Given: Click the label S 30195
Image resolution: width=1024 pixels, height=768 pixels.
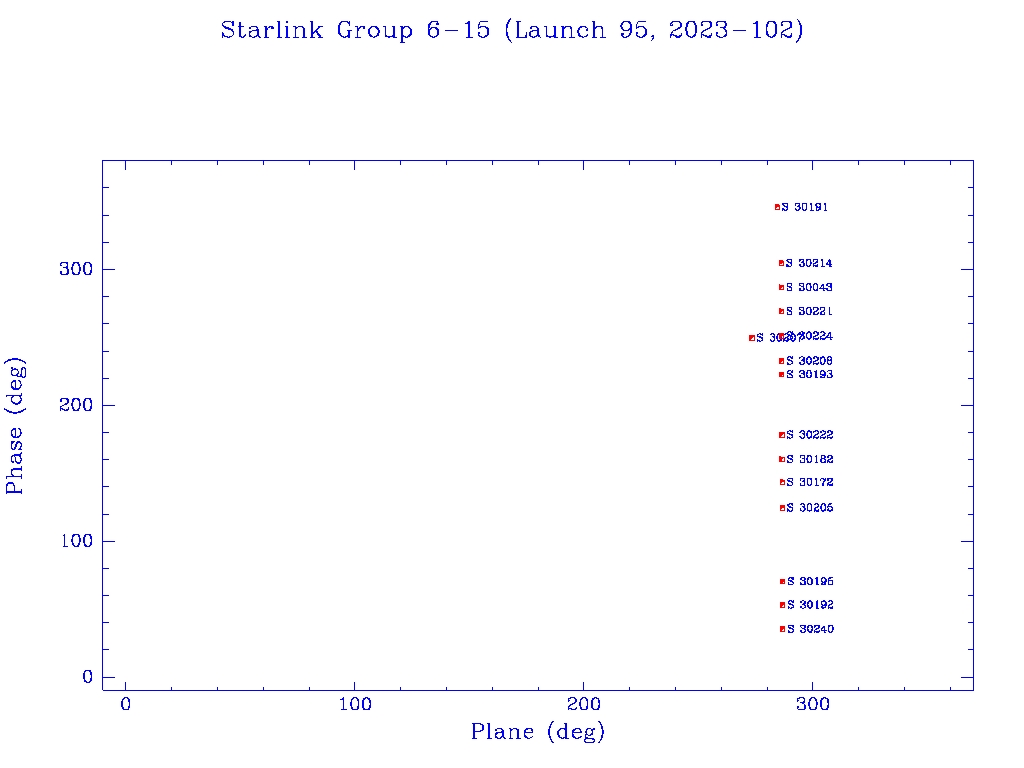Looking at the screenshot, I should point(810,581).
